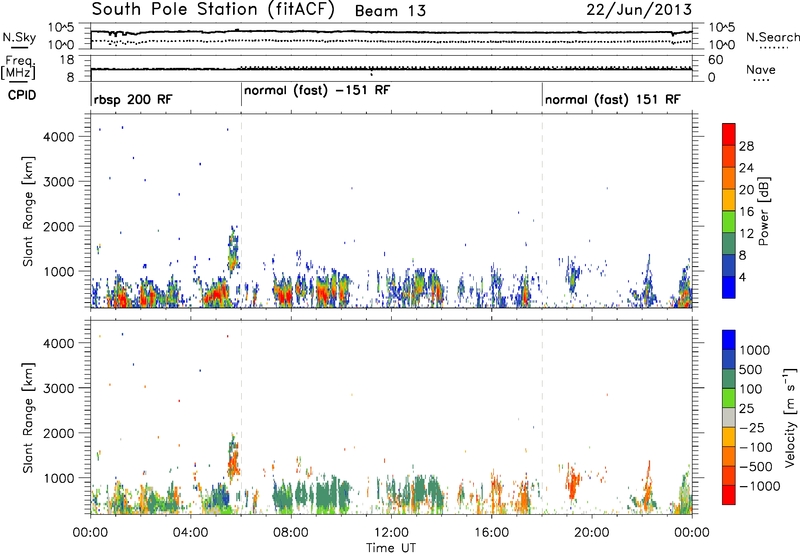Click the "rbsp 200 RF" CPID label

pyautogui.click(x=133, y=99)
